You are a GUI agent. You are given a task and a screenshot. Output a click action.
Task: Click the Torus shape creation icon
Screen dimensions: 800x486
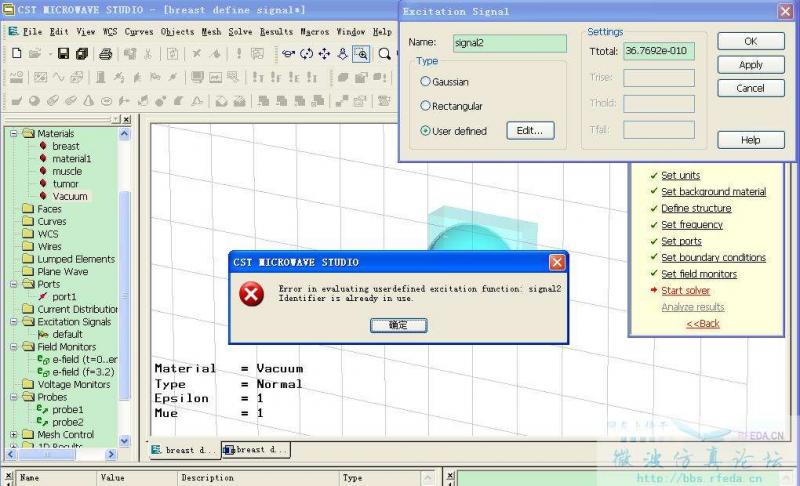(106, 101)
